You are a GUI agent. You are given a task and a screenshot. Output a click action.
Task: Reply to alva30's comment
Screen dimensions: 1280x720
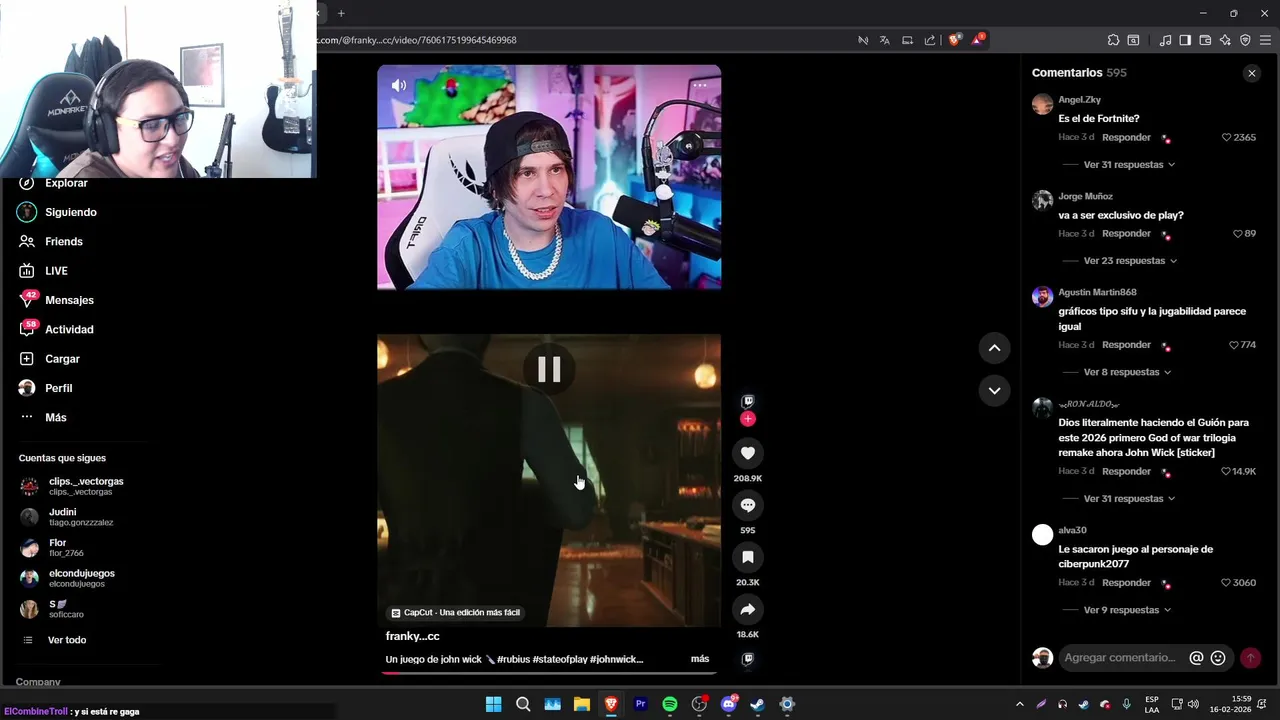[x=1126, y=583]
